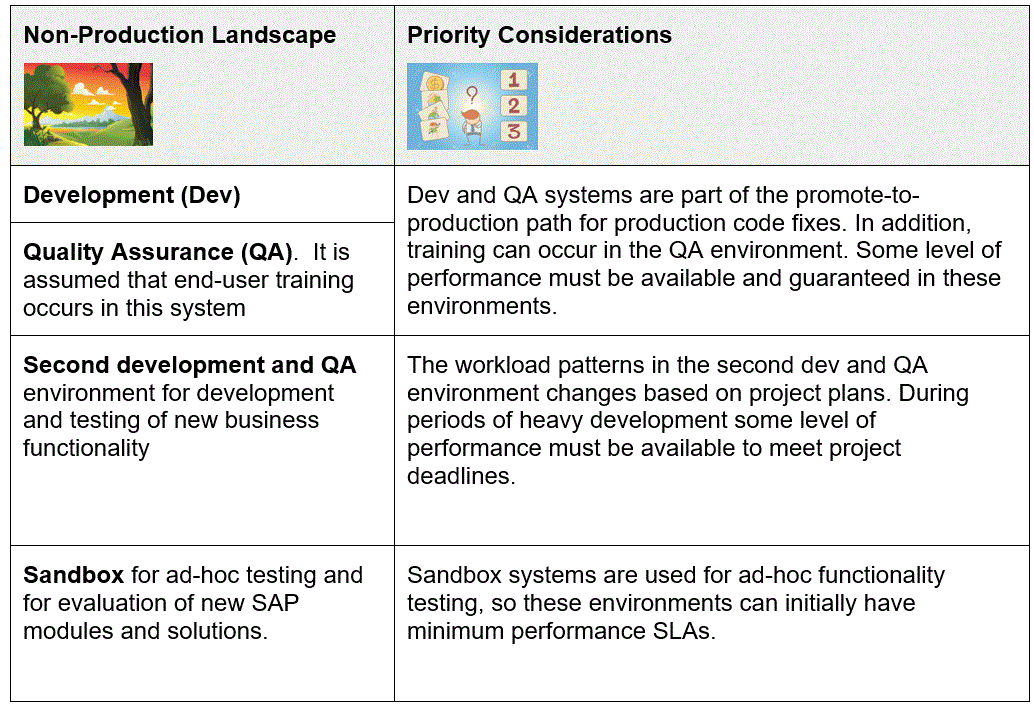Click the bold "Second development and QA" text
This screenshot has height=707, width=1034.
(190, 365)
